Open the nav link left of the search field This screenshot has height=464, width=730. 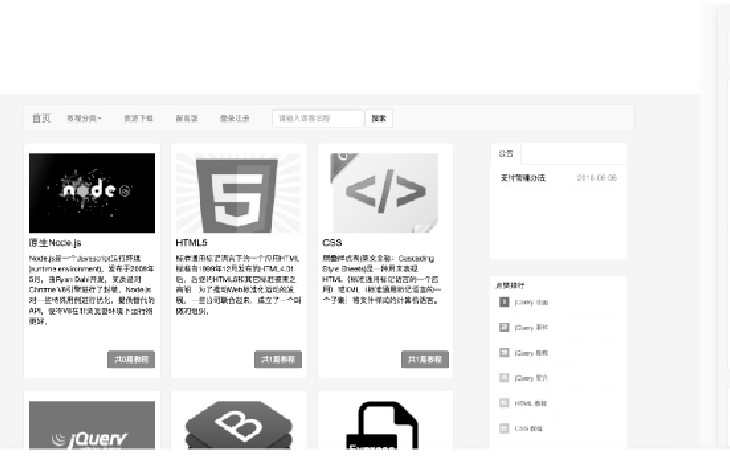coord(234,118)
